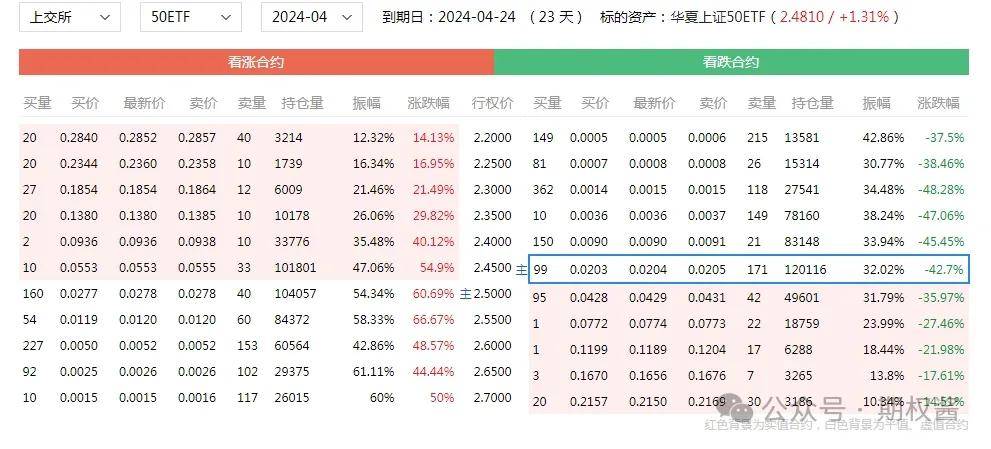Click call open interest 84372
991x449 pixels.
tap(292, 319)
